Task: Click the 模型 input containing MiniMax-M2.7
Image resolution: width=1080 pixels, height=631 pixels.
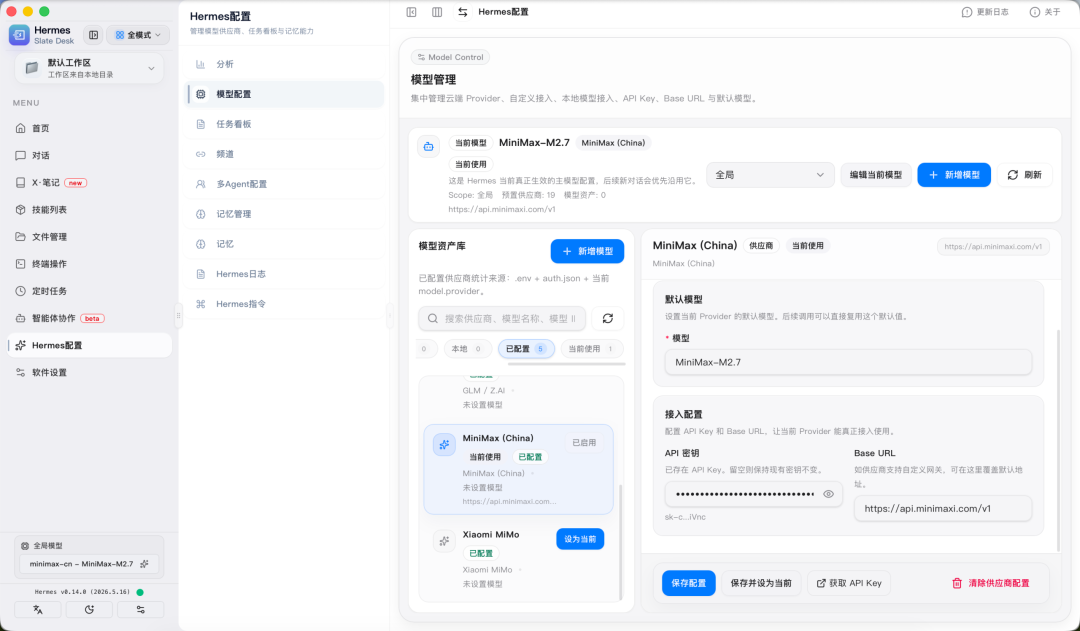Action: tap(848, 362)
